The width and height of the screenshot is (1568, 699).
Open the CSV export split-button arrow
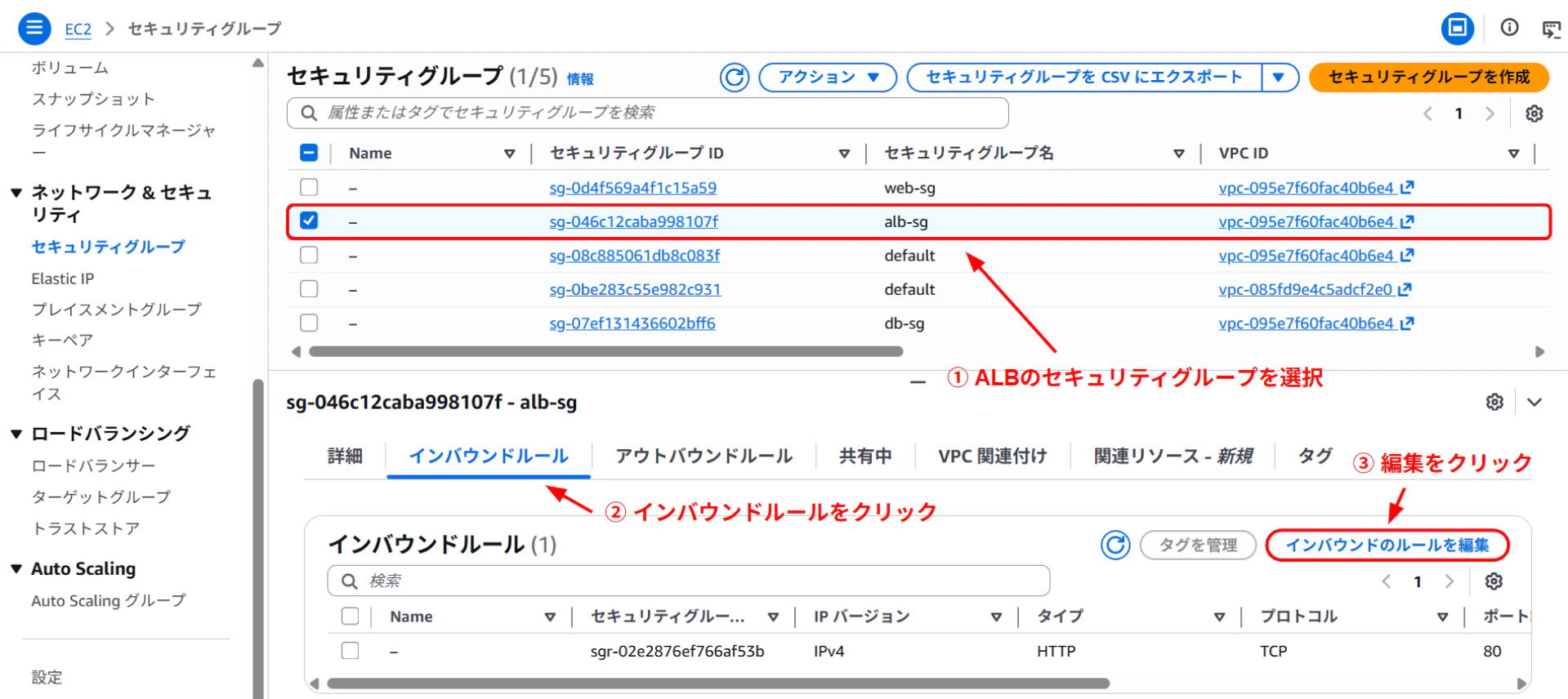pyautogui.click(x=1280, y=78)
